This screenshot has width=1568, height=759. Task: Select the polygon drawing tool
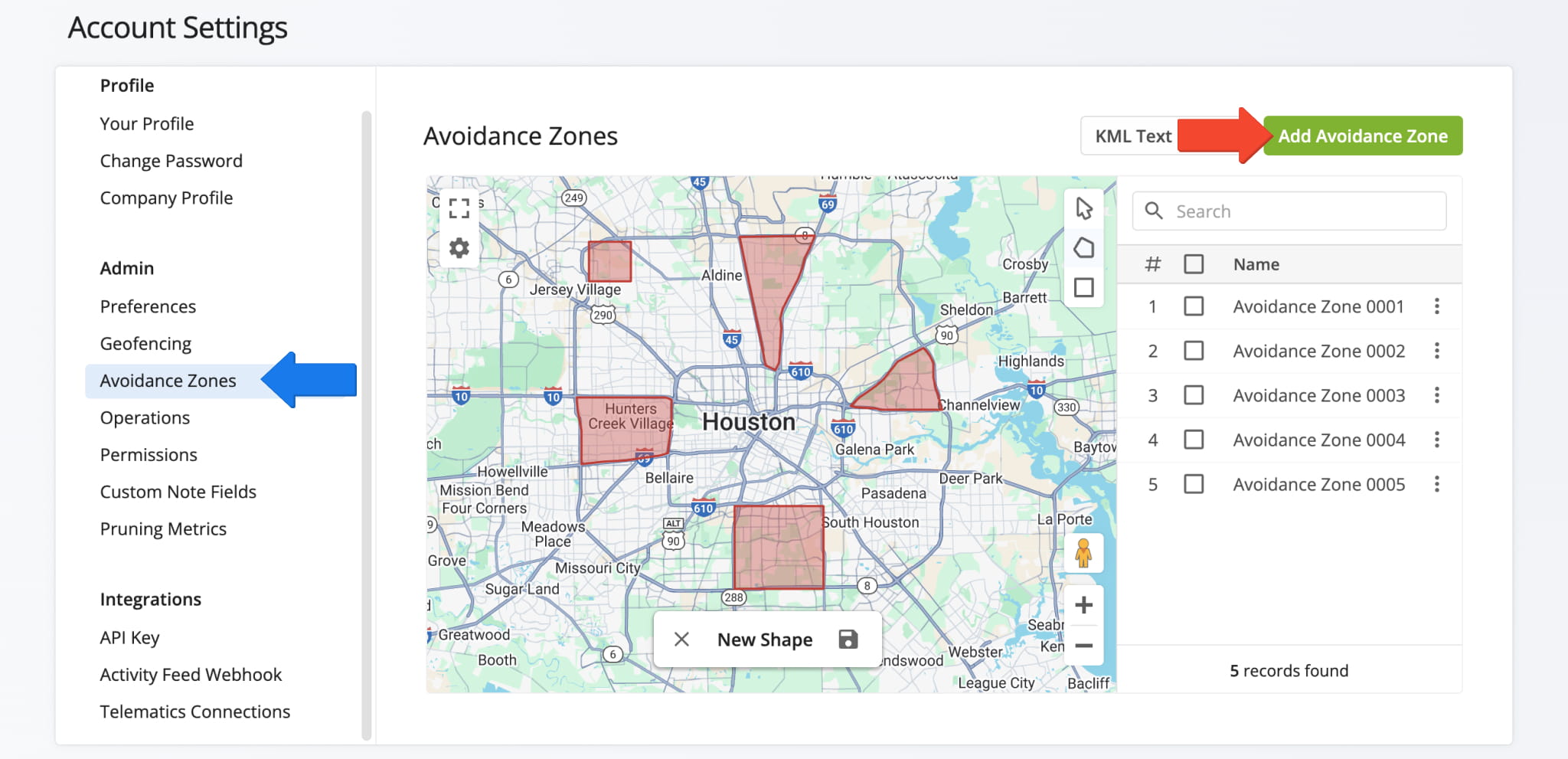coord(1083,248)
